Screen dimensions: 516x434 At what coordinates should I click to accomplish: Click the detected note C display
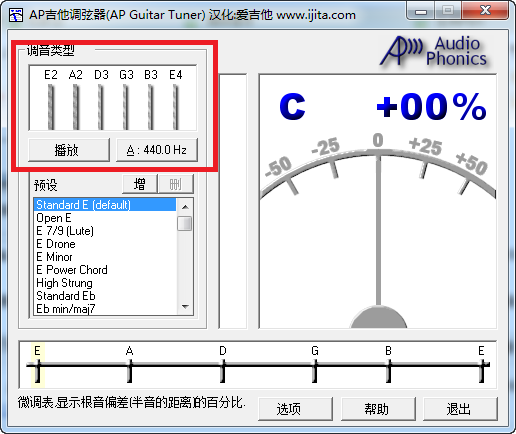[292, 107]
